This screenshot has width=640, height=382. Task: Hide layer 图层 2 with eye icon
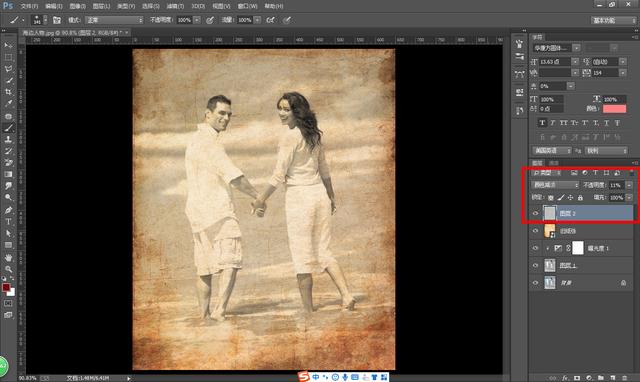[536, 213]
